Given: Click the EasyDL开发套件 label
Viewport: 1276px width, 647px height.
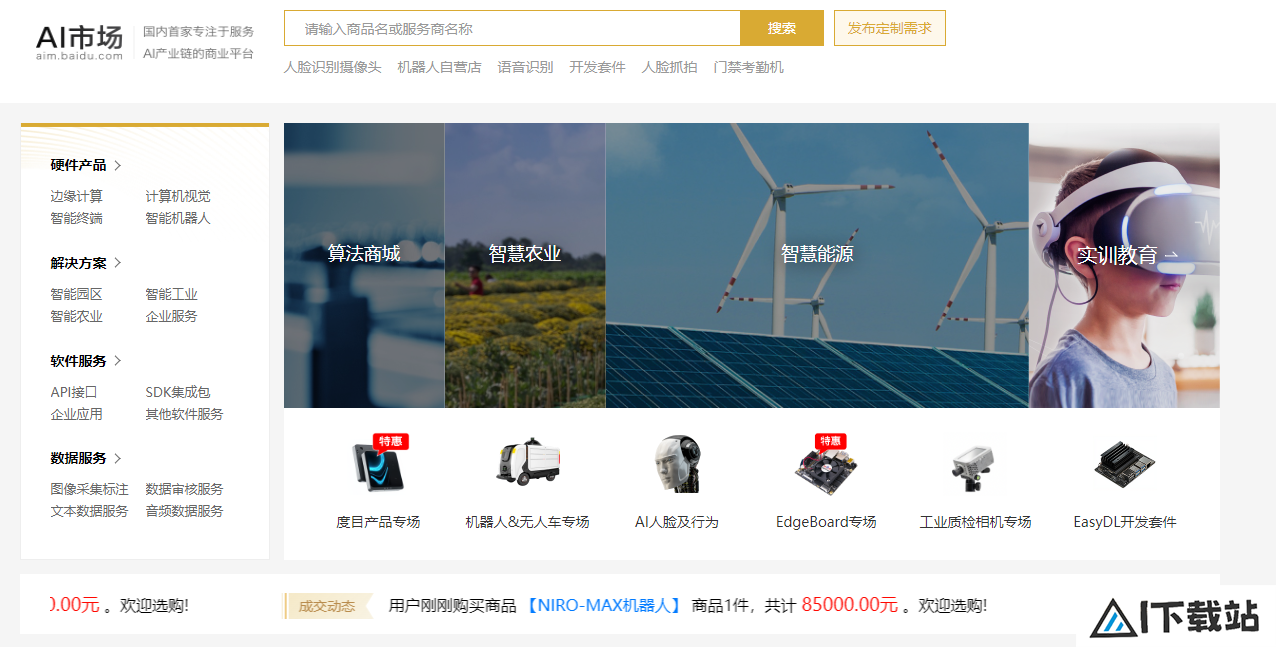Looking at the screenshot, I should [1125, 522].
